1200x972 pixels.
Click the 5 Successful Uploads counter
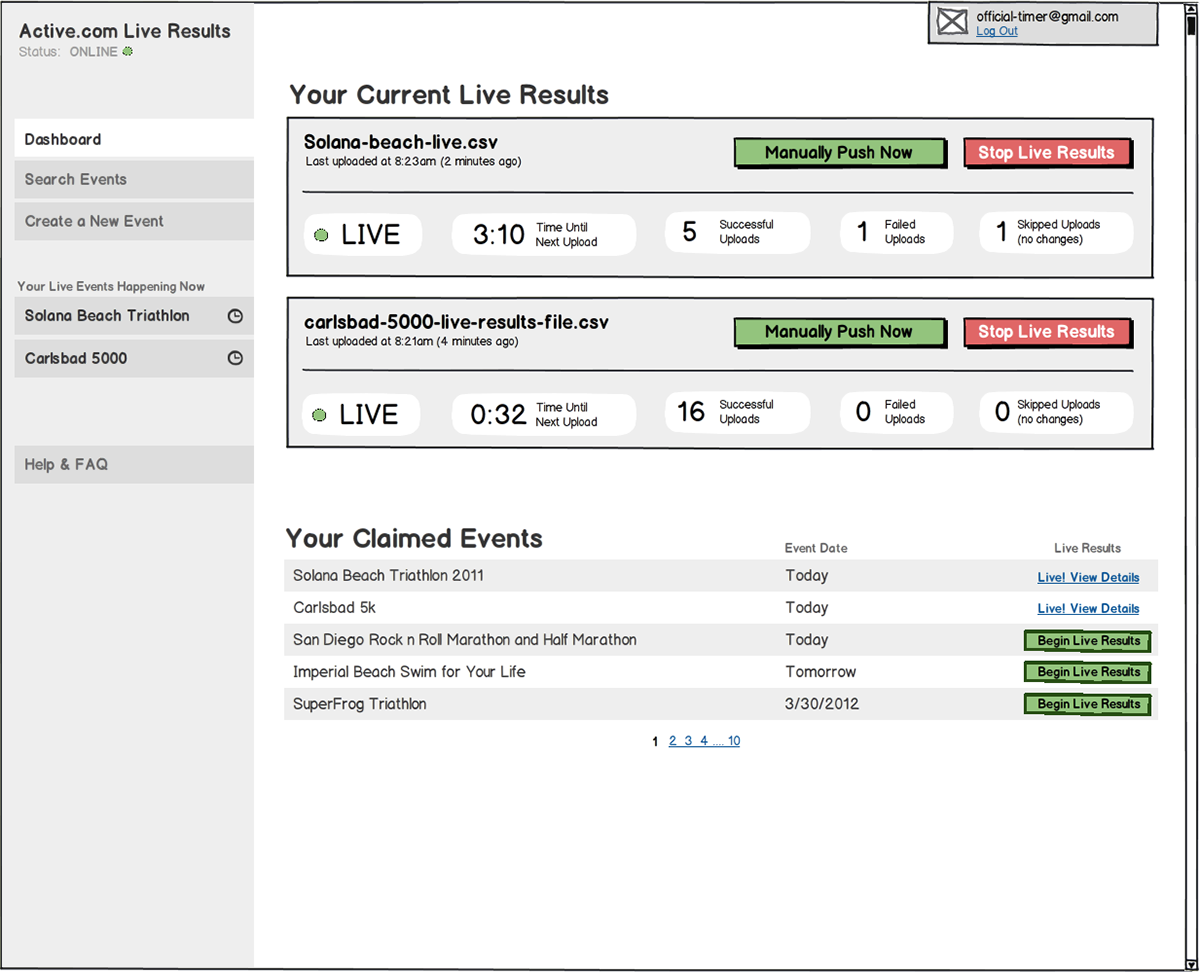689,233
